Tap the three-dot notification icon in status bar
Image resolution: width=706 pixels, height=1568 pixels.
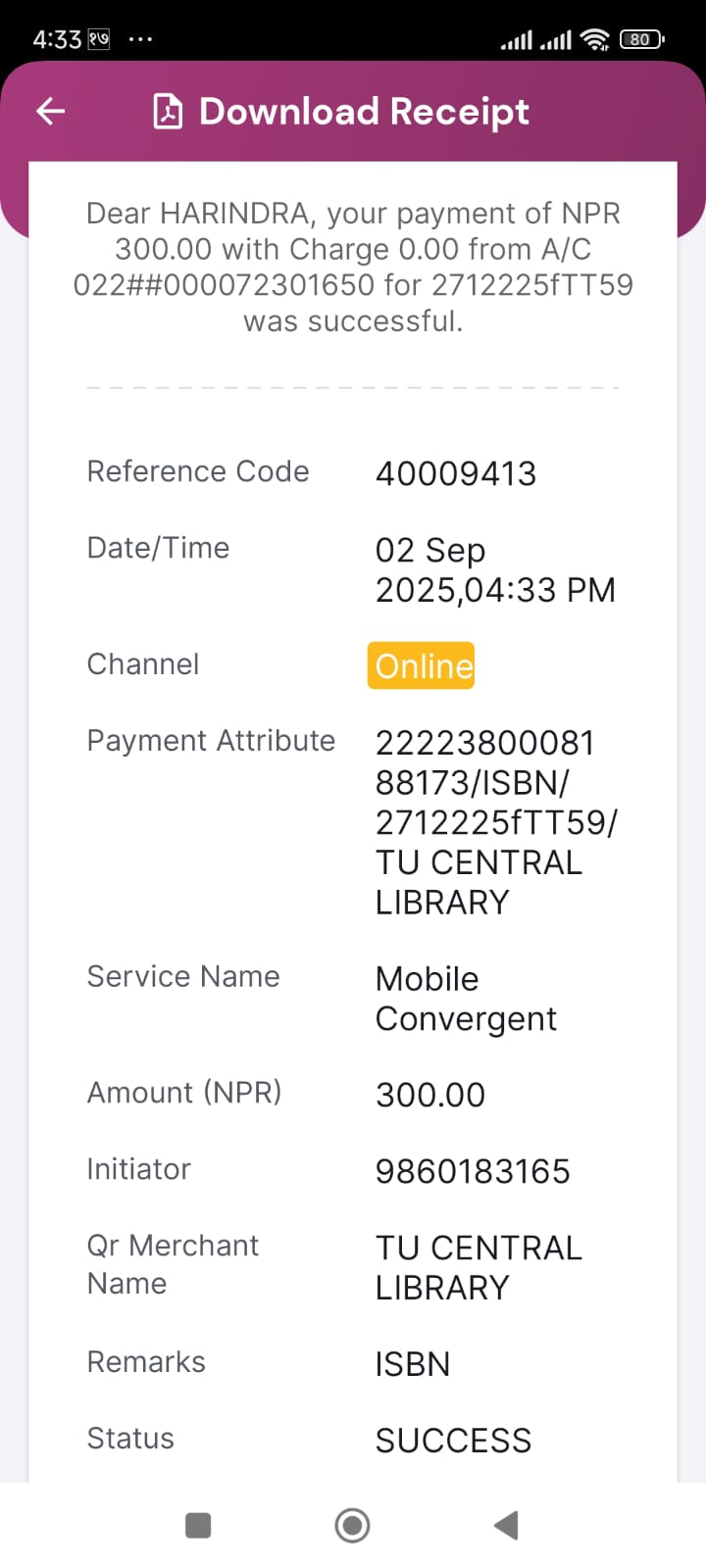click(x=140, y=40)
